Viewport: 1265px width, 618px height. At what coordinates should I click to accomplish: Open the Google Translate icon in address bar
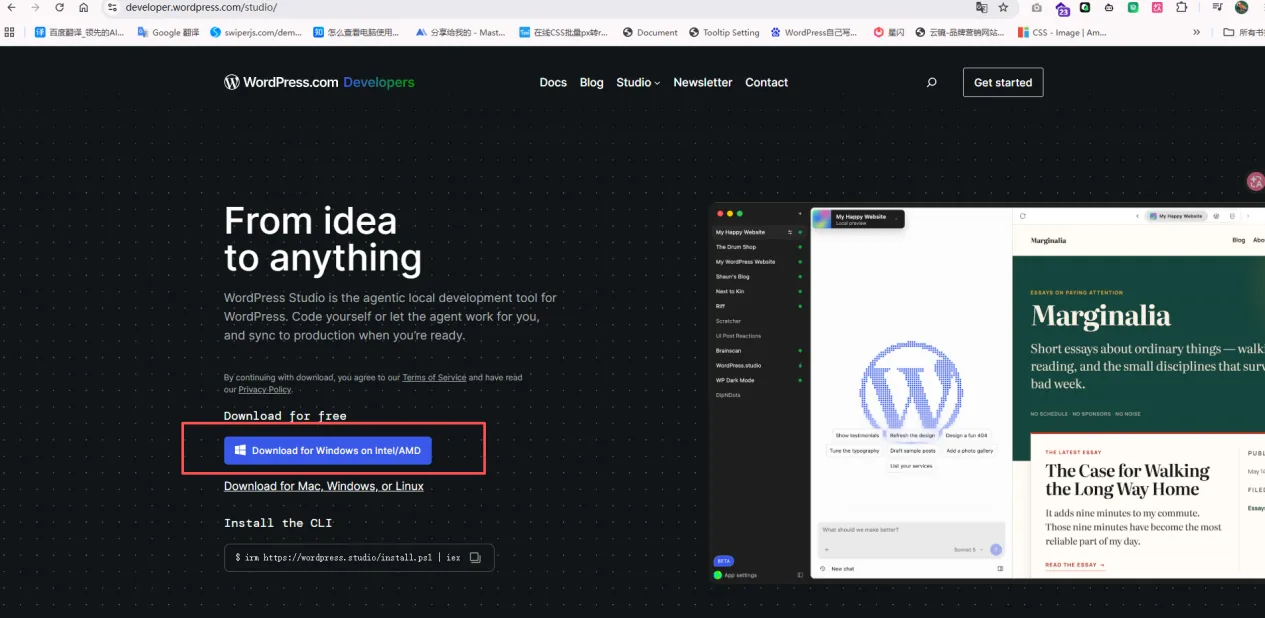tap(981, 7)
